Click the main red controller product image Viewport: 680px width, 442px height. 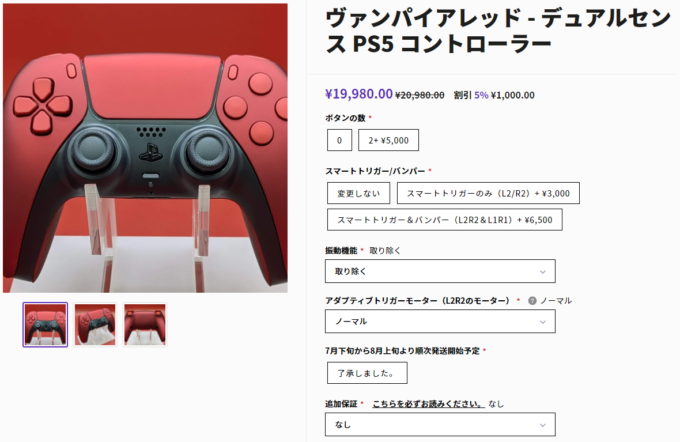coord(145,148)
